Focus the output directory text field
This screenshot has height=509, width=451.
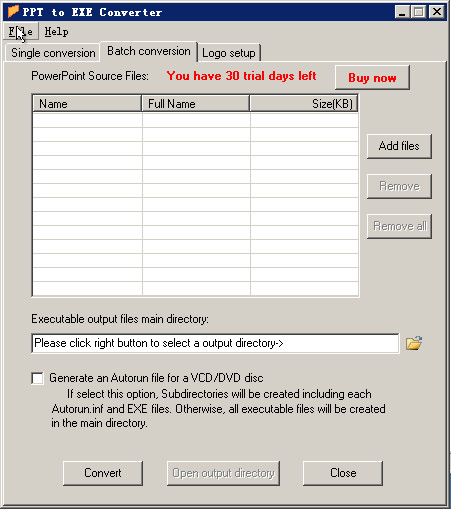pos(215,343)
